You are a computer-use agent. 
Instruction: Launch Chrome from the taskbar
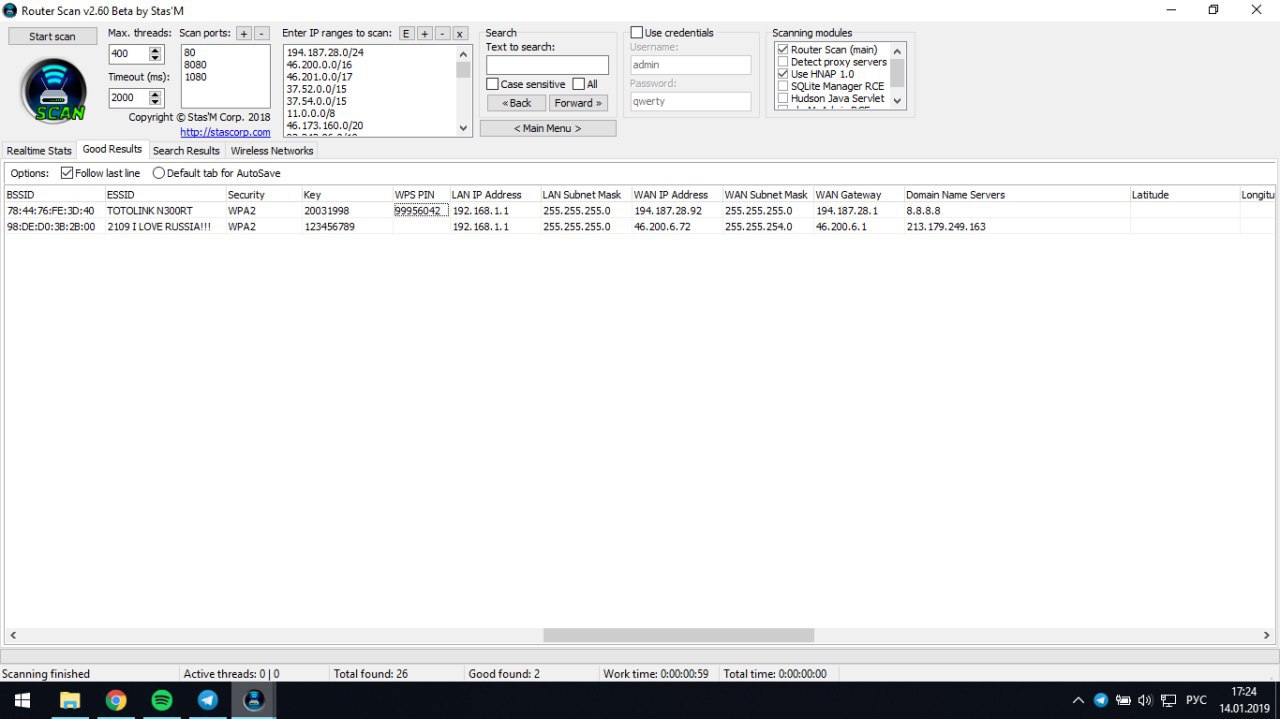(116, 700)
